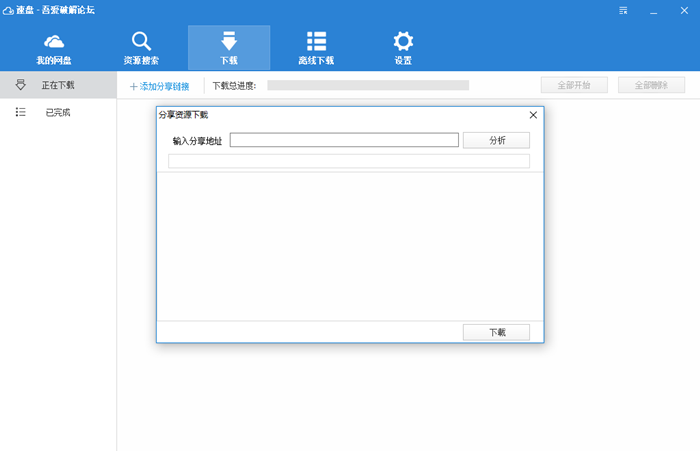700x451 pixels.
Task: Open the title bar main menu icon
Action: [x=624, y=11]
